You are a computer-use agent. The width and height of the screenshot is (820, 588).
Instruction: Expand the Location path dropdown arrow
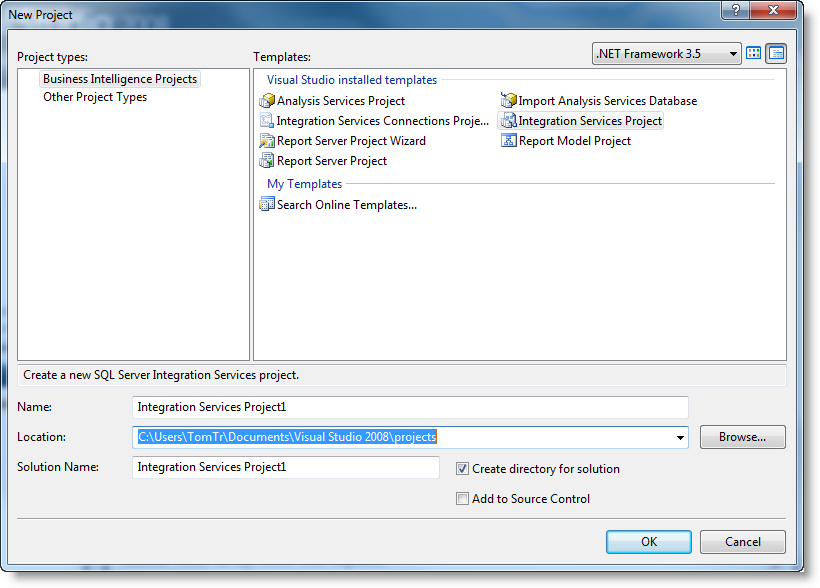(680, 437)
